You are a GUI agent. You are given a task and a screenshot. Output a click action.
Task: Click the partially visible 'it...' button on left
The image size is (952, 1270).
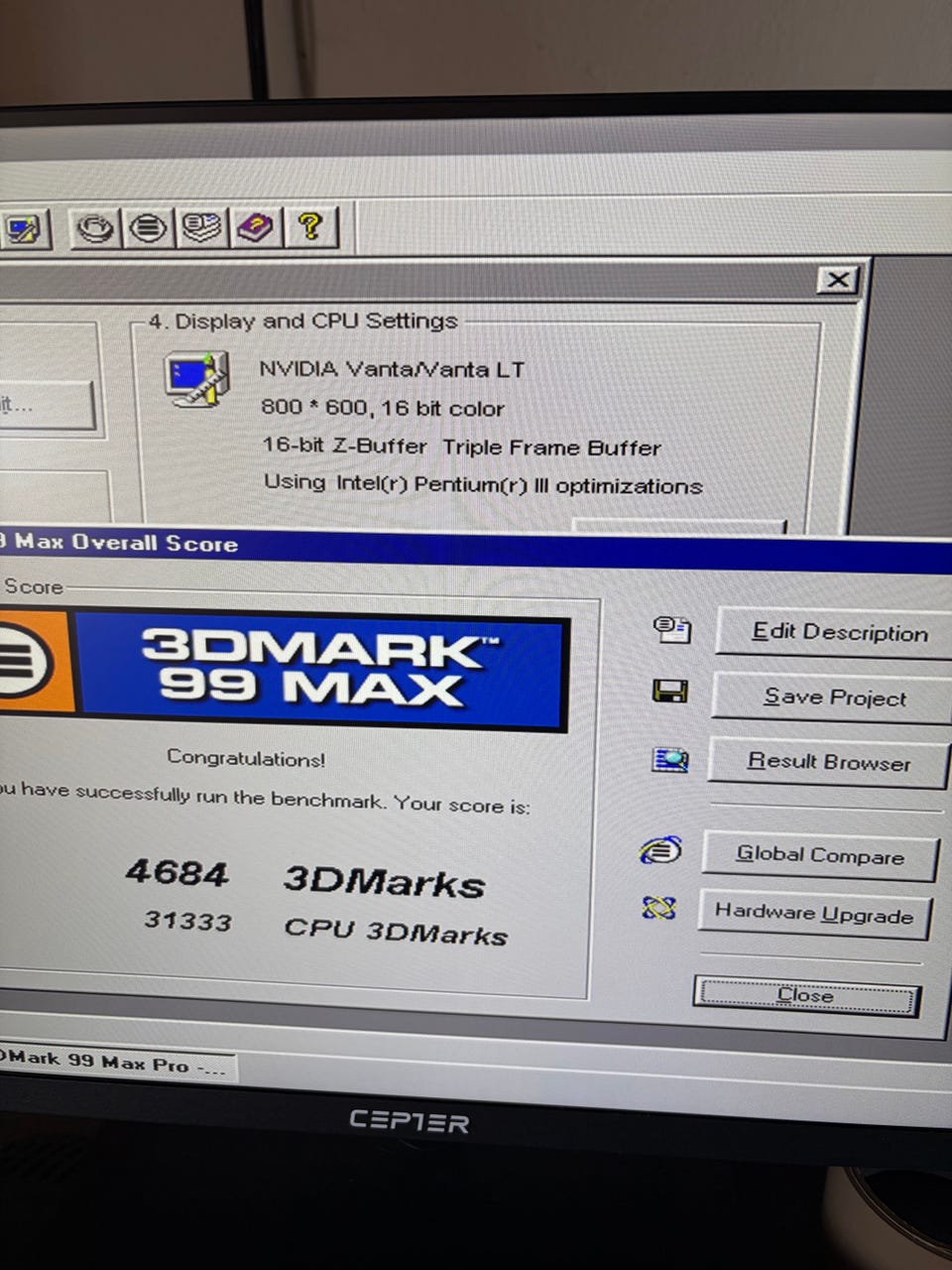47,405
